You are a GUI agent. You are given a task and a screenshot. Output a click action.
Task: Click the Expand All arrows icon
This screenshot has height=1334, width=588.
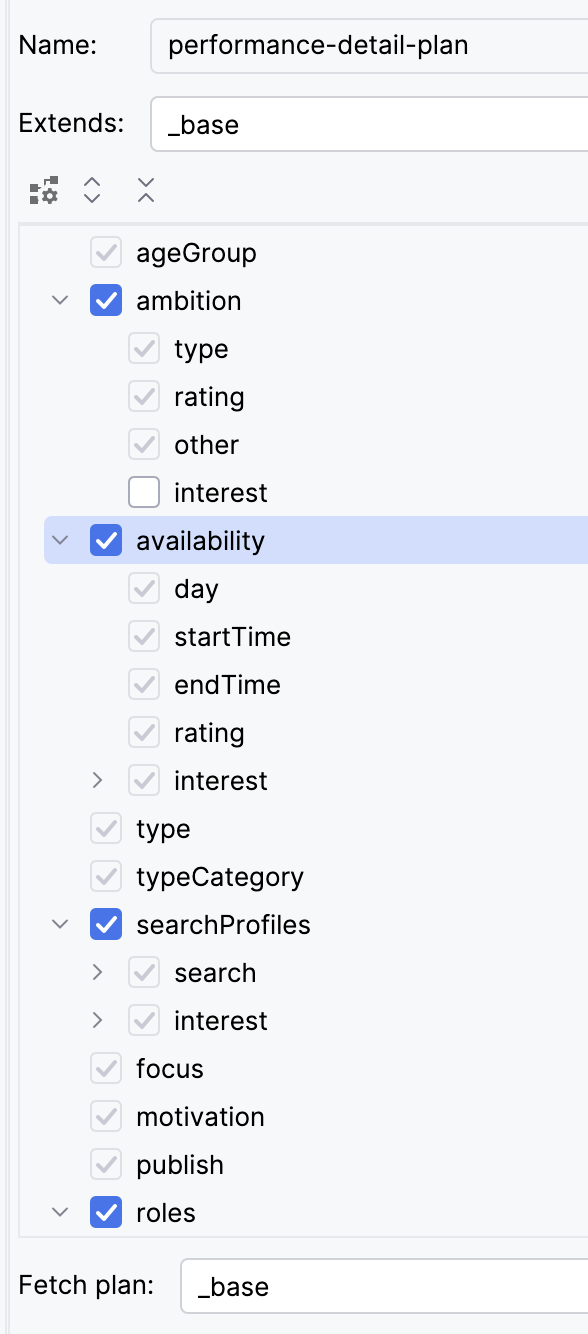tap(92, 190)
